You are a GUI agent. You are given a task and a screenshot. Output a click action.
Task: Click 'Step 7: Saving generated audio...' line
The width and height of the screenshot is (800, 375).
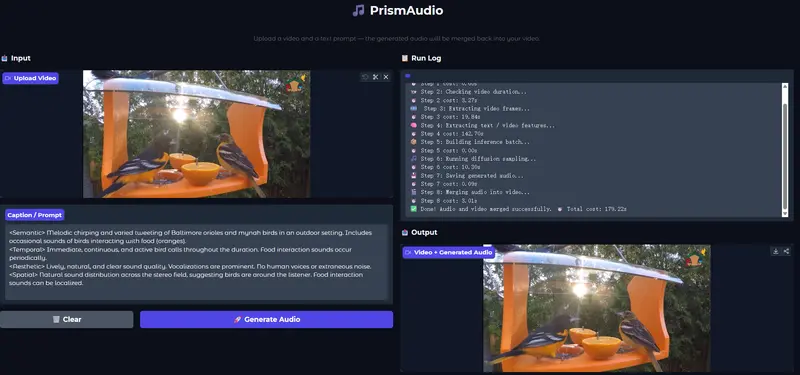click(472, 176)
